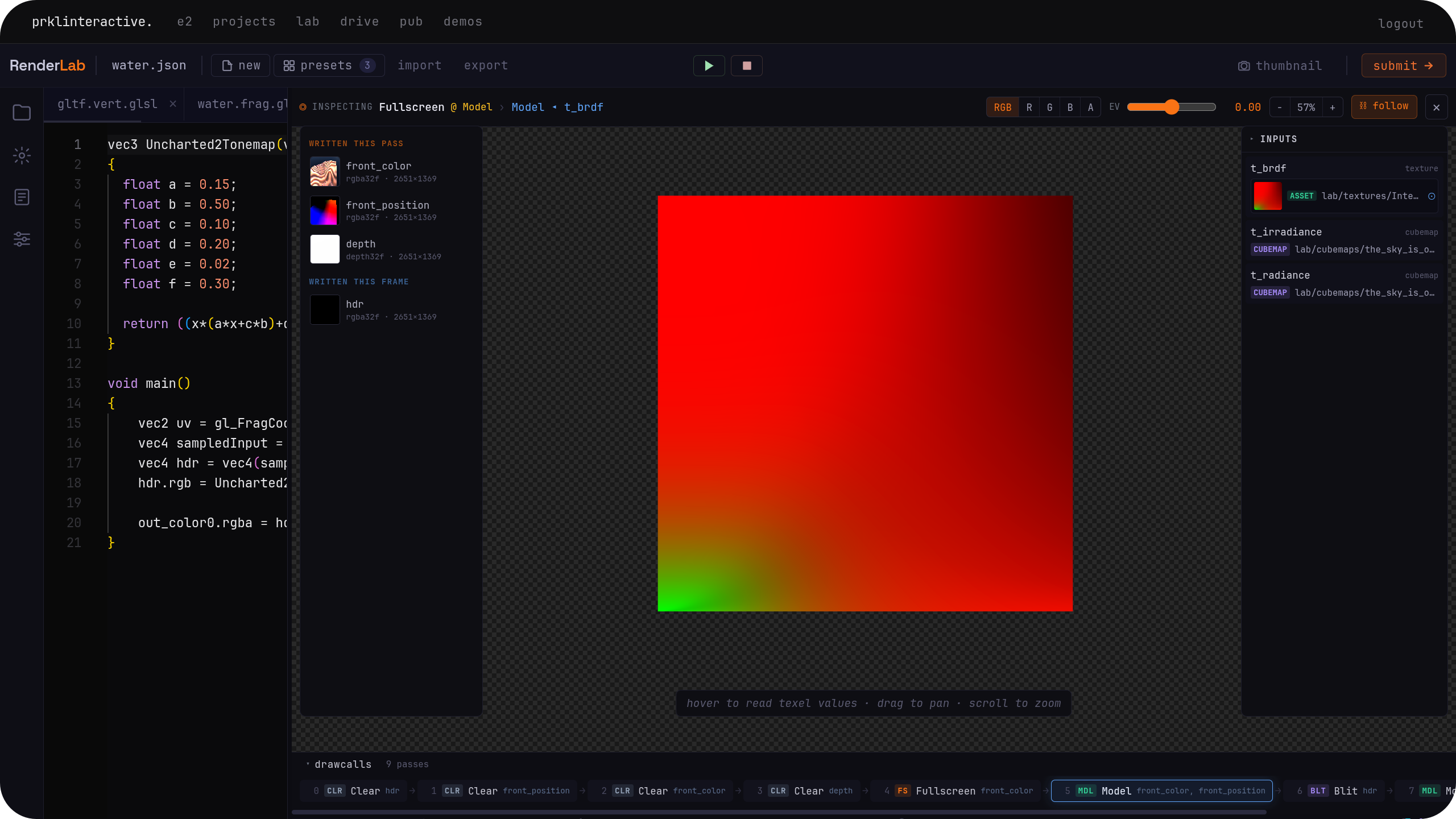Screen dimensions: 1456x819
Task: Select the depth render target thumbnail
Action: tap(325, 249)
